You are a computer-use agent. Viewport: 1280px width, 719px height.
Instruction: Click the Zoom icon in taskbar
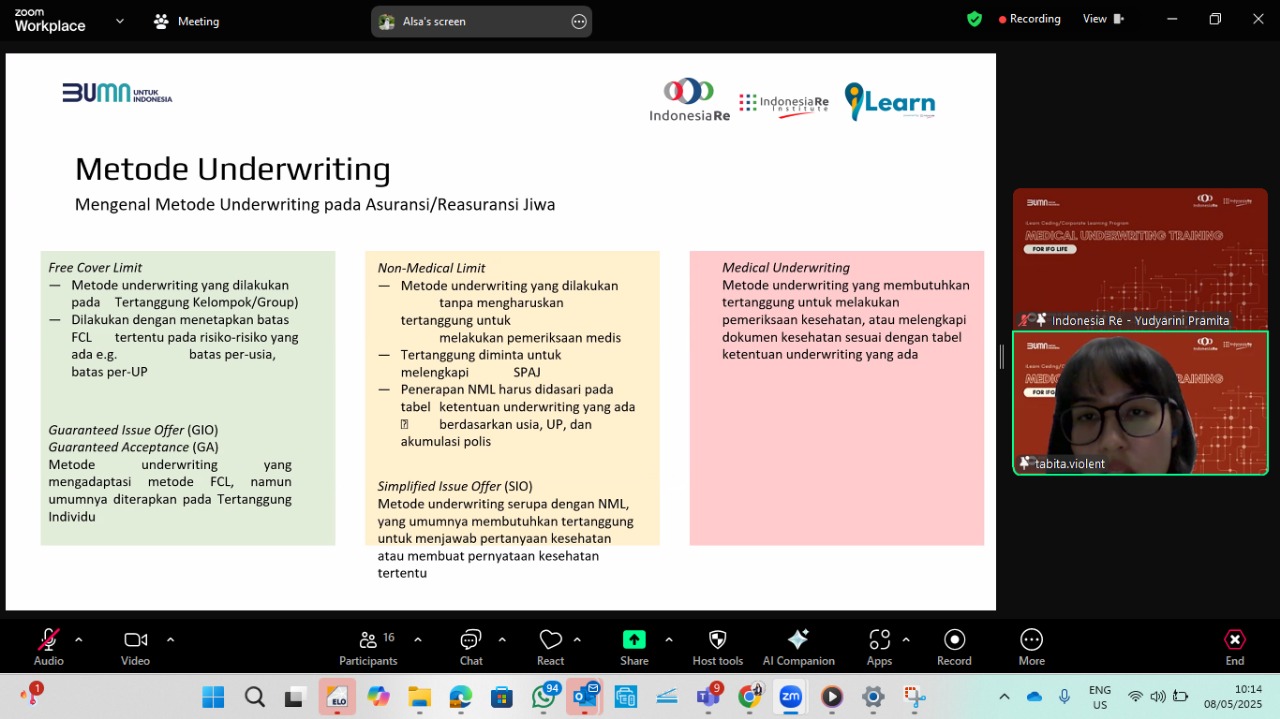[x=790, y=696]
